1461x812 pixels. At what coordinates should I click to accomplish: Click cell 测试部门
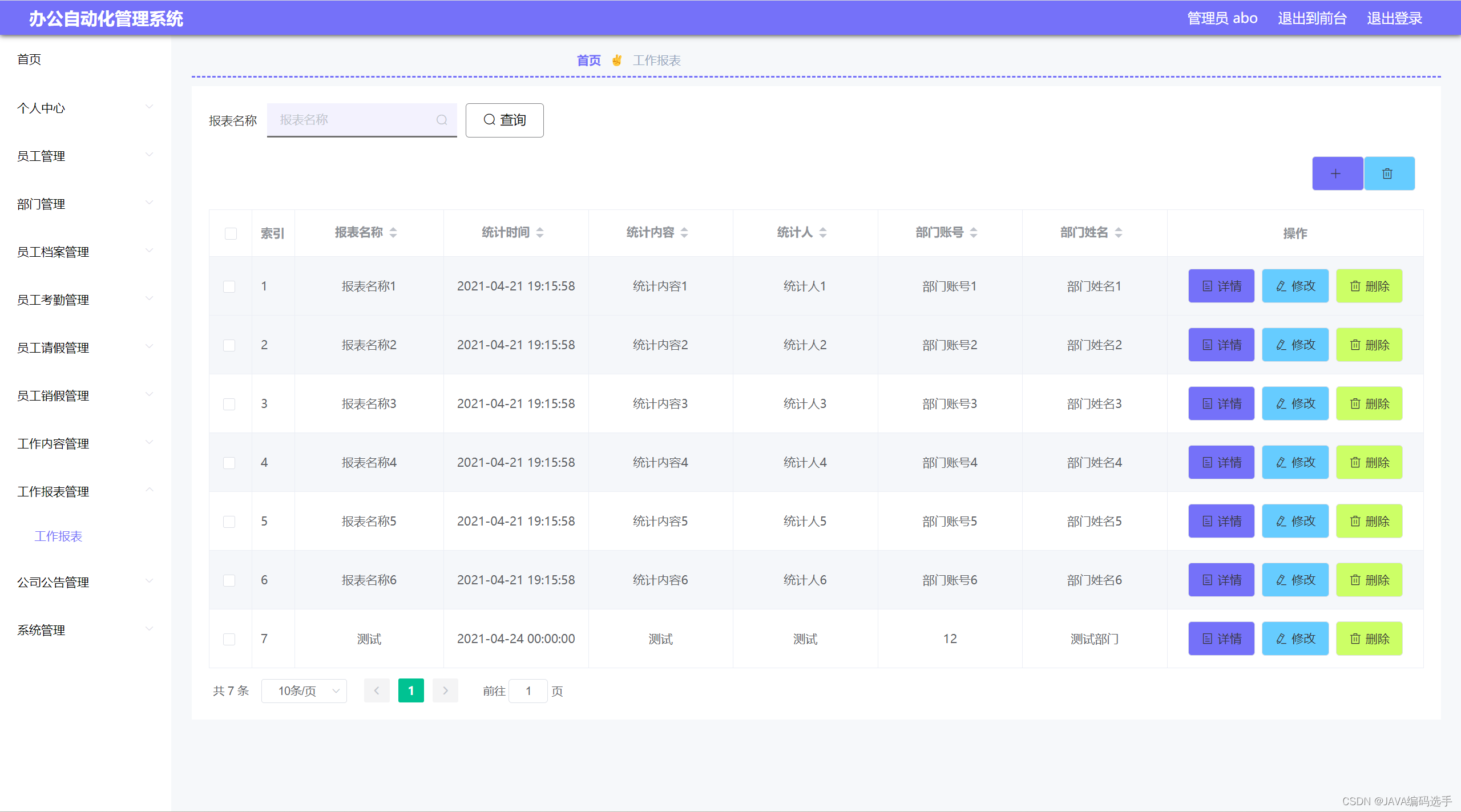point(1094,639)
